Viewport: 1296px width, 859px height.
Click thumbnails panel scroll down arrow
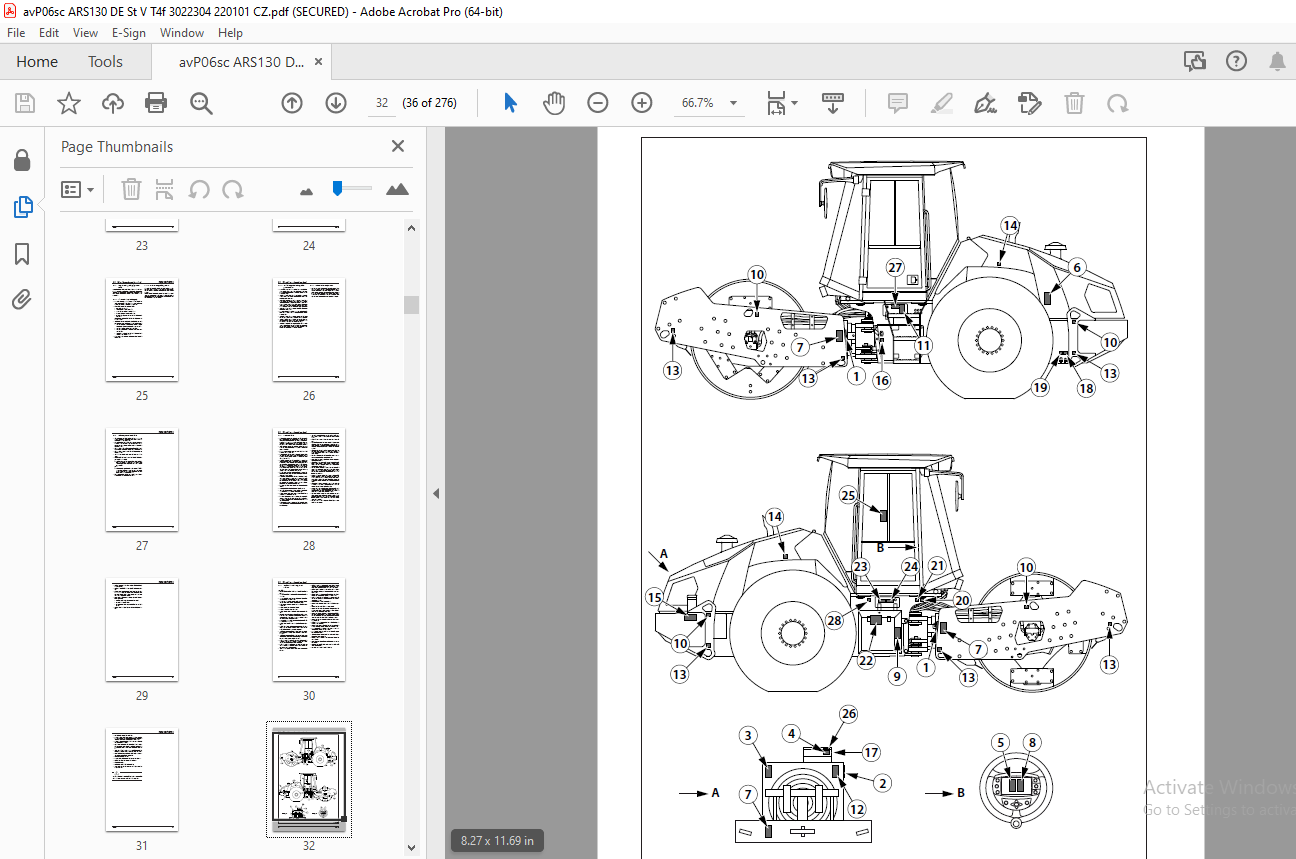[x=412, y=848]
